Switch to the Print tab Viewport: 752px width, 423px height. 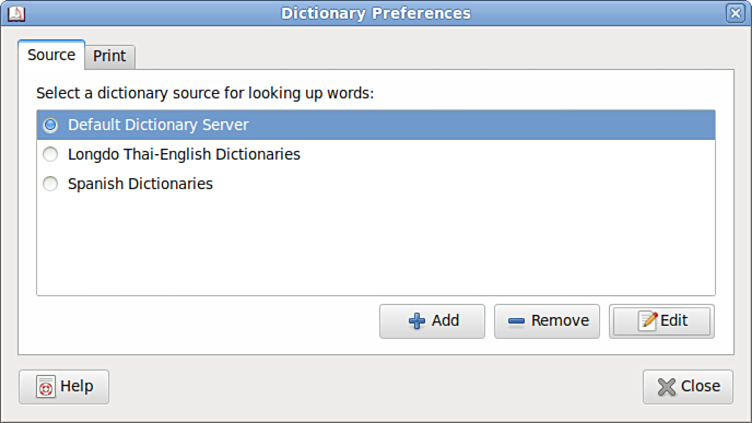[110, 56]
